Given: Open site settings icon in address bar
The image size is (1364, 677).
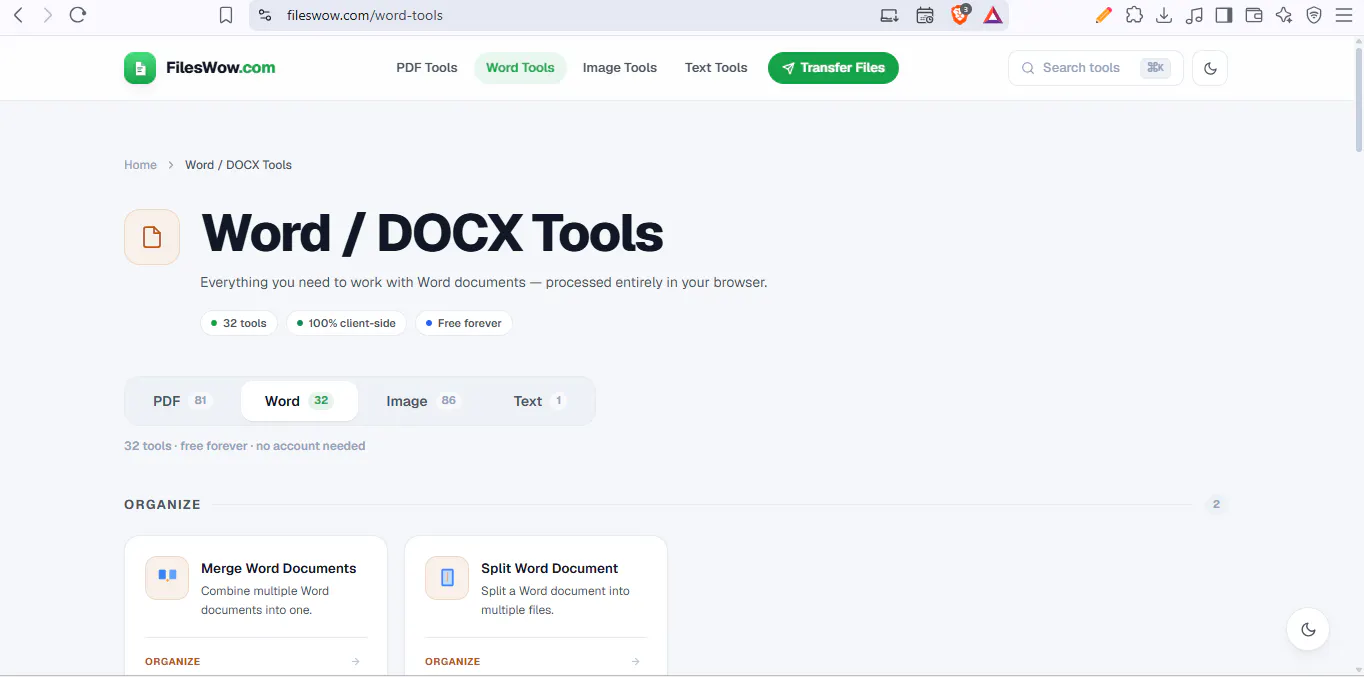Looking at the screenshot, I should click(x=265, y=15).
